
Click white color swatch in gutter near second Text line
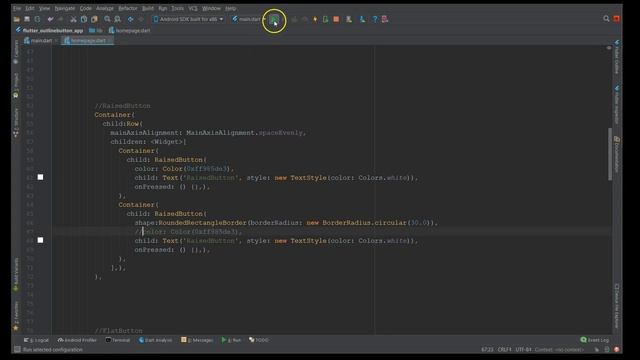40,240
